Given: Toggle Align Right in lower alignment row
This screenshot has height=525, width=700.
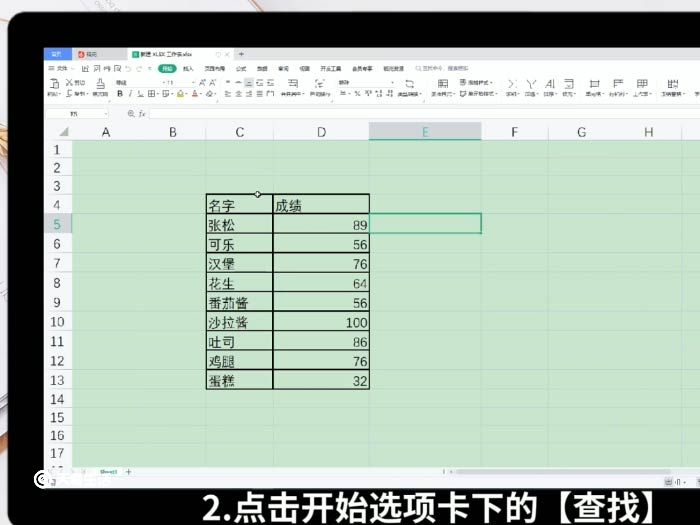Looking at the screenshot, I should [x=249, y=94].
